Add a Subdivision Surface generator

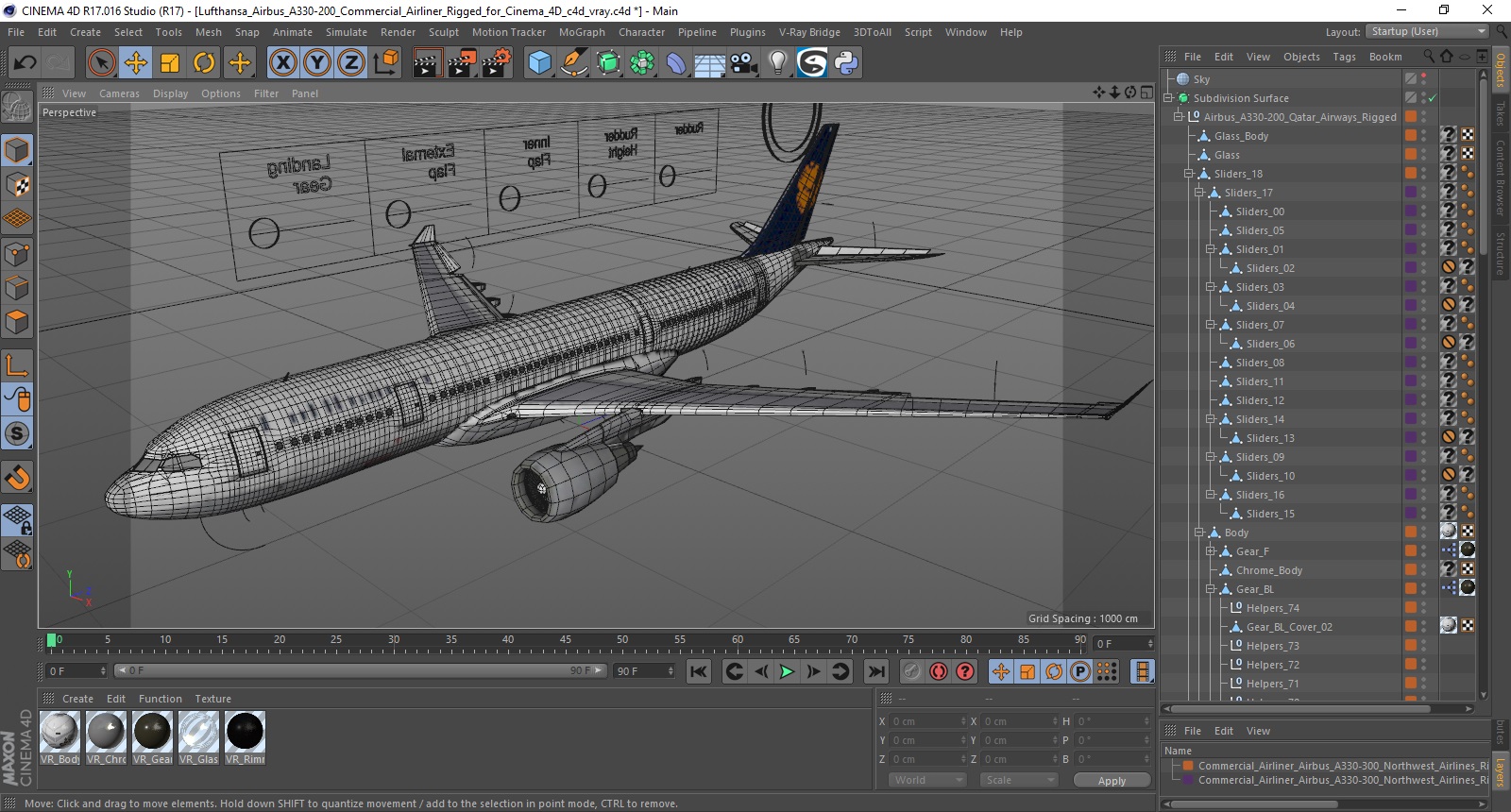(x=608, y=63)
